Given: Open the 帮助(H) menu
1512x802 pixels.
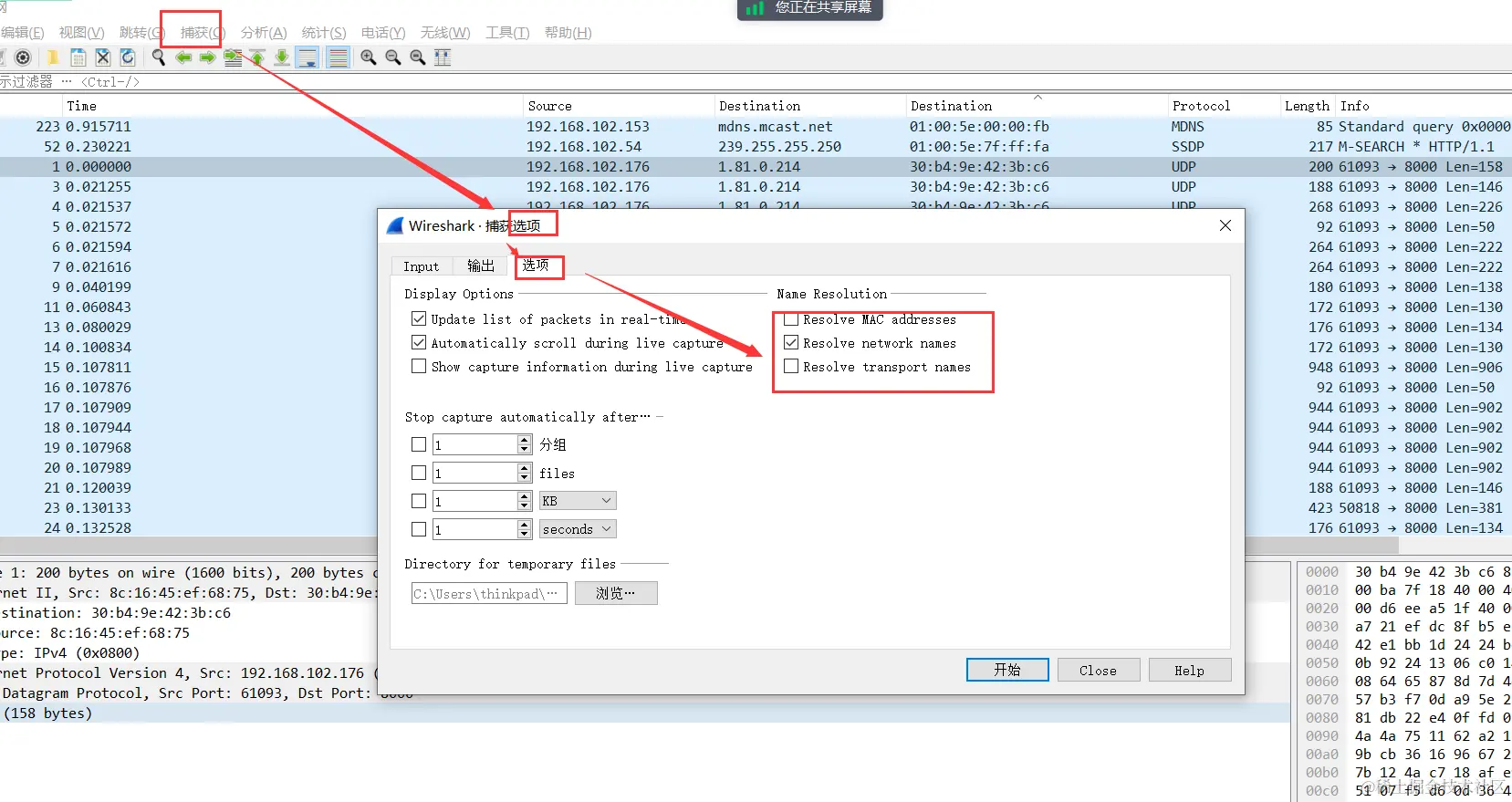Looking at the screenshot, I should point(568,33).
